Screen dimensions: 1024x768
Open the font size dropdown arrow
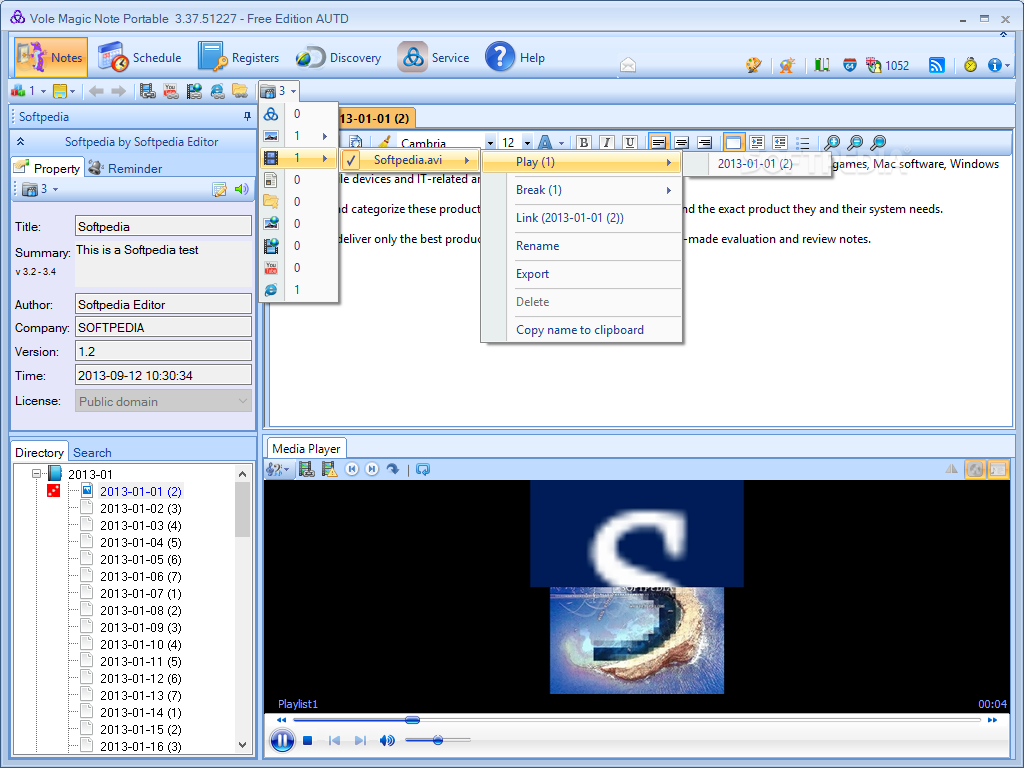point(527,143)
